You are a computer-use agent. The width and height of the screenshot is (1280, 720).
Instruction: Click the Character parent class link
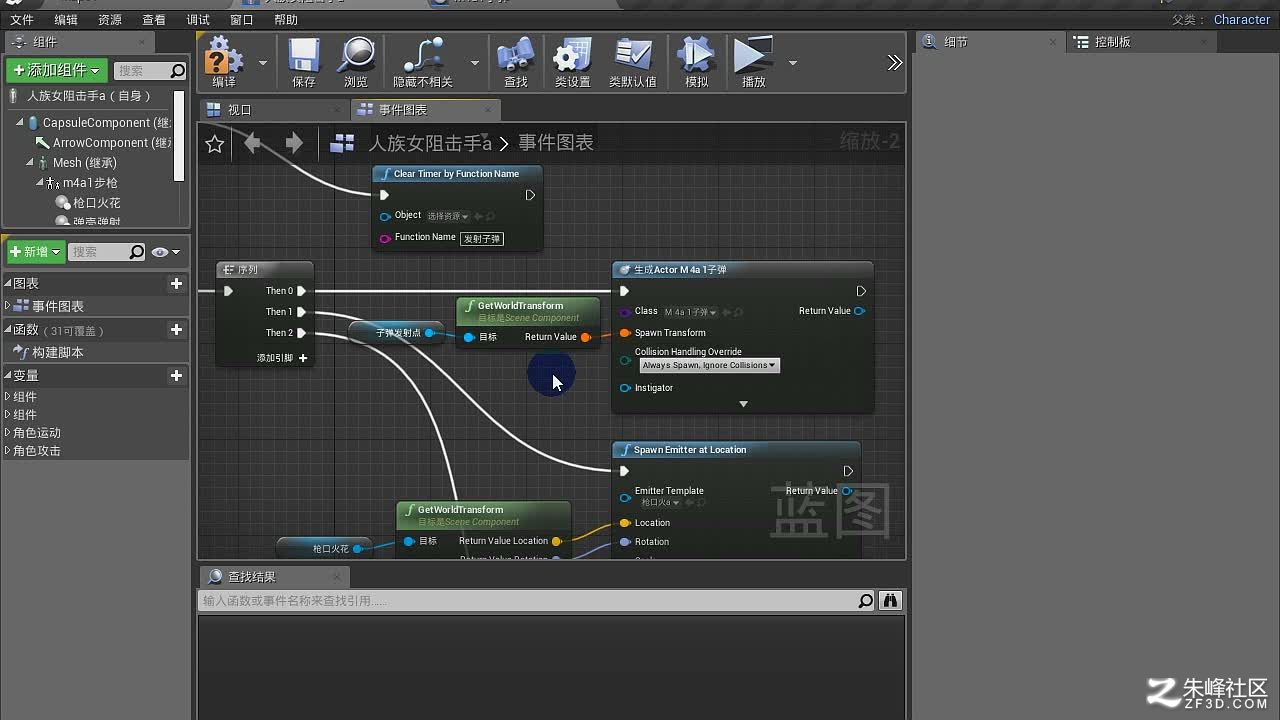click(x=1242, y=20)
